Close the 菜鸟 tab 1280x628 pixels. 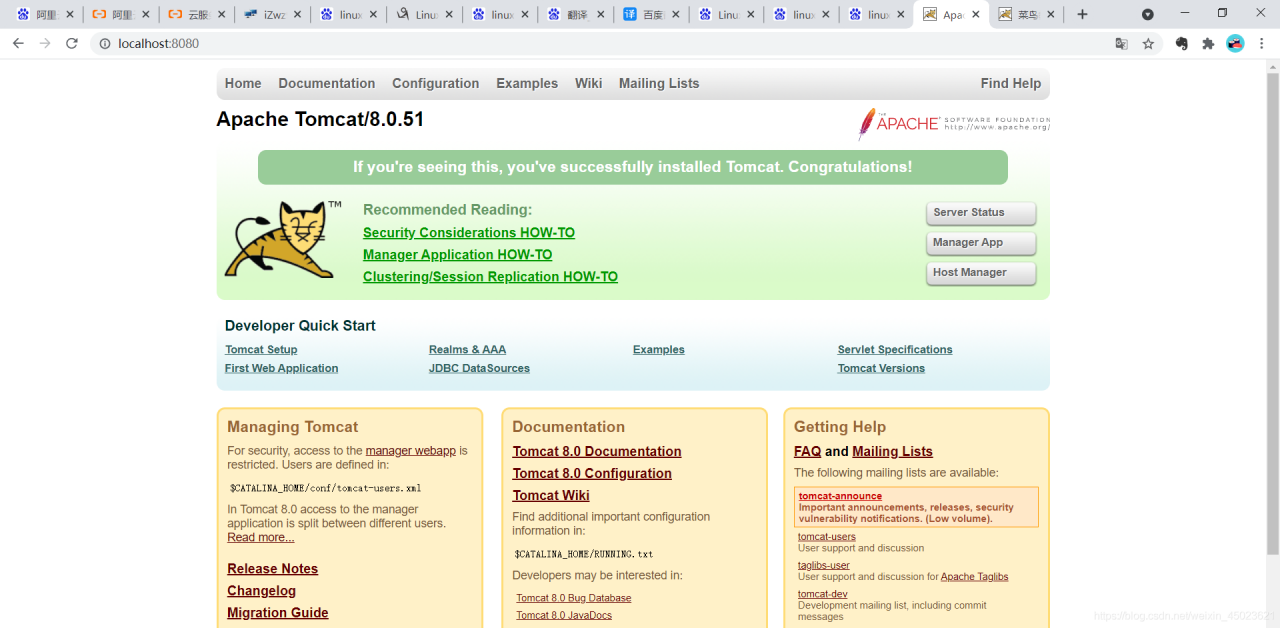click(x=1050, y=15)
